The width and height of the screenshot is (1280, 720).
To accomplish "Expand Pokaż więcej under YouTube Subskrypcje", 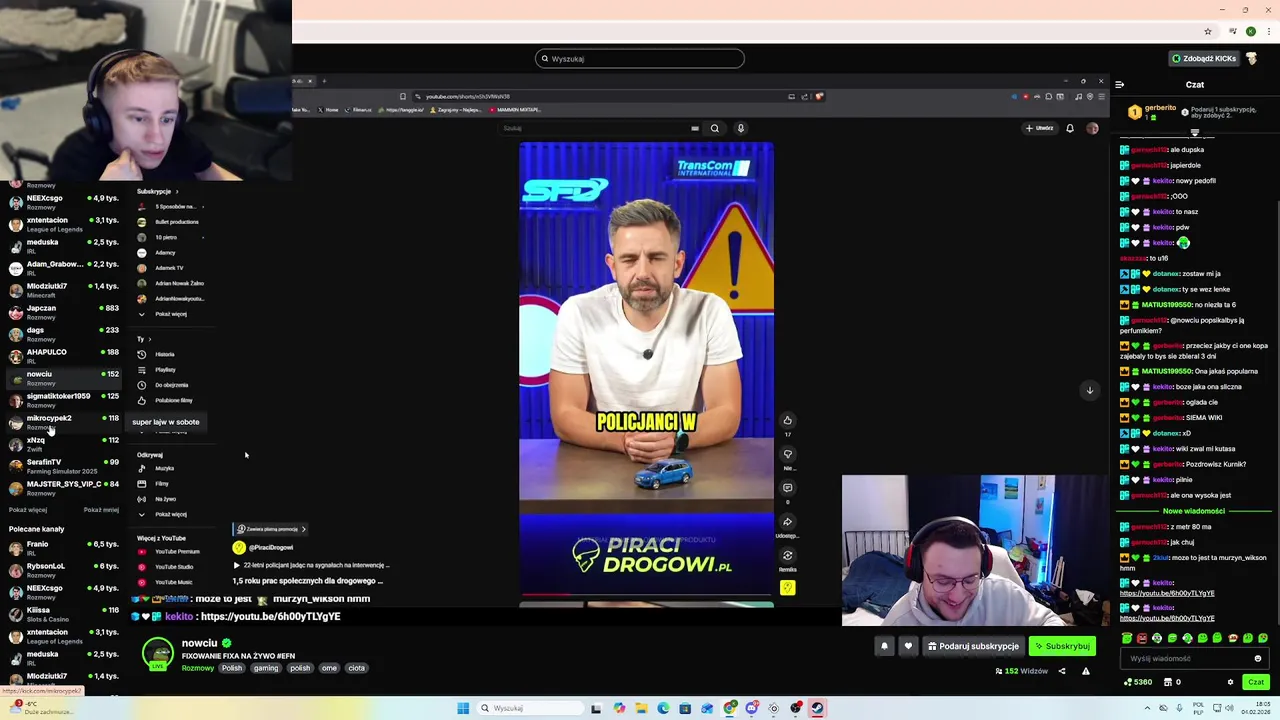I will tap(171, 314).
